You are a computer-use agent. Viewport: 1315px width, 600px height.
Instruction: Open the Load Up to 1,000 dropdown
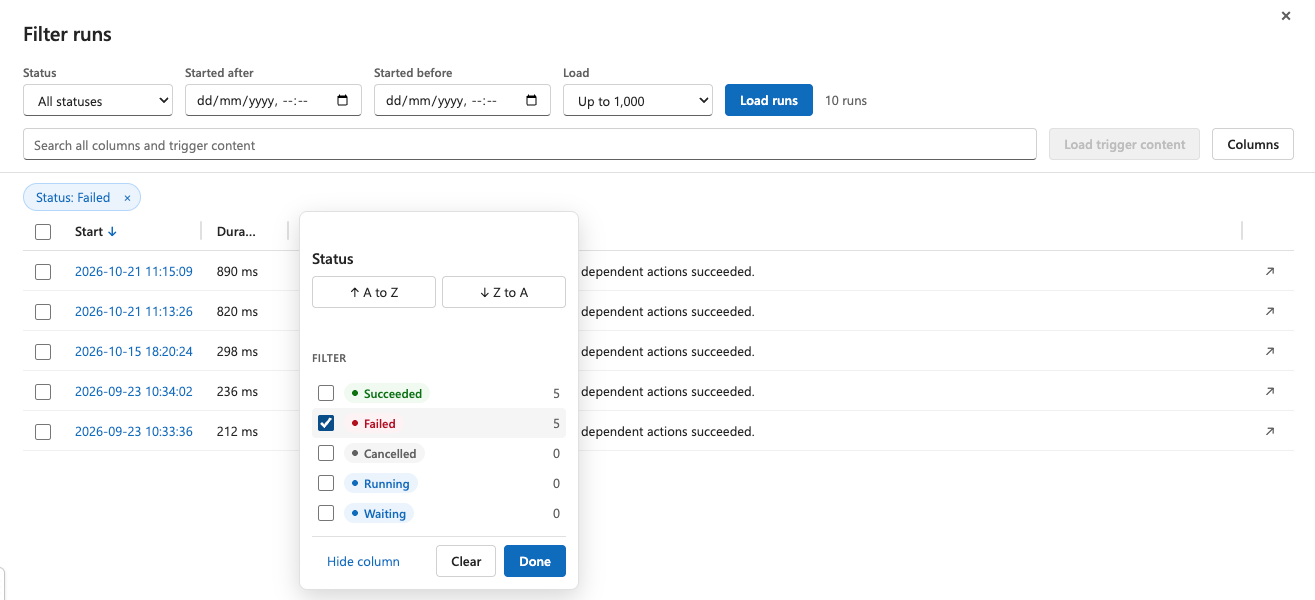click(x=638, y=100)
